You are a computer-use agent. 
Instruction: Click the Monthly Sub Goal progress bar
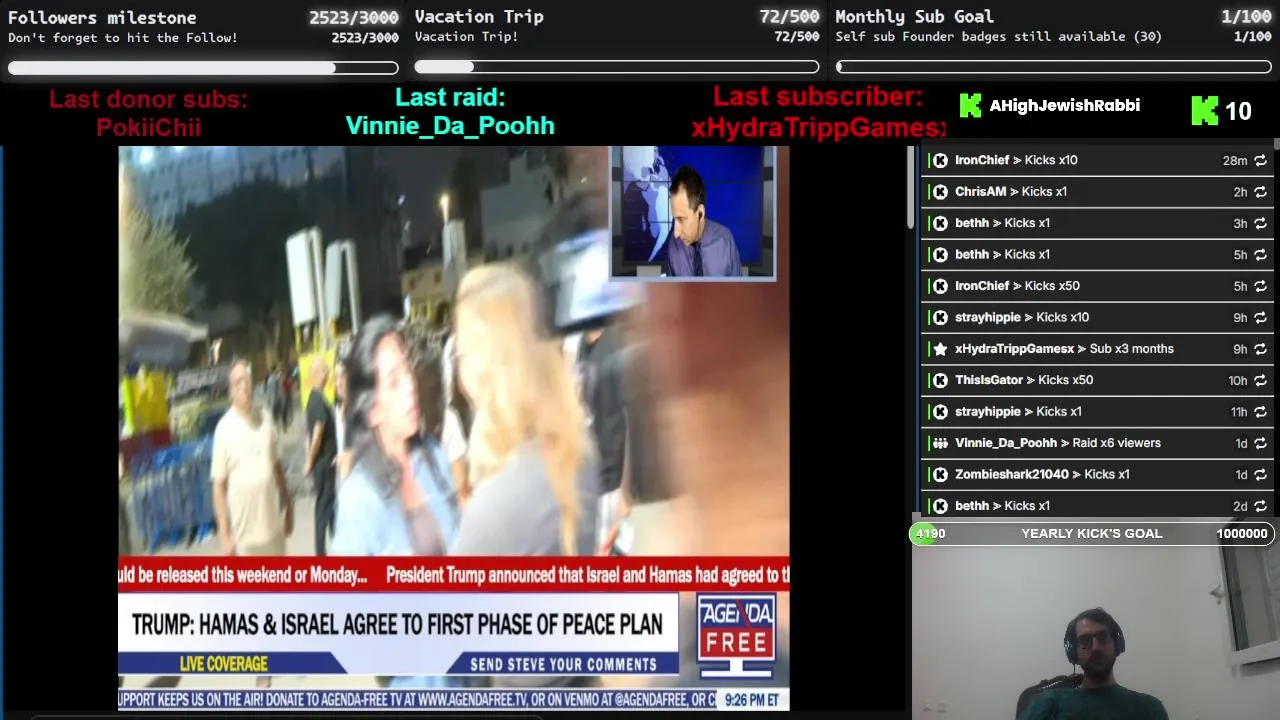tap(1054, 67)
